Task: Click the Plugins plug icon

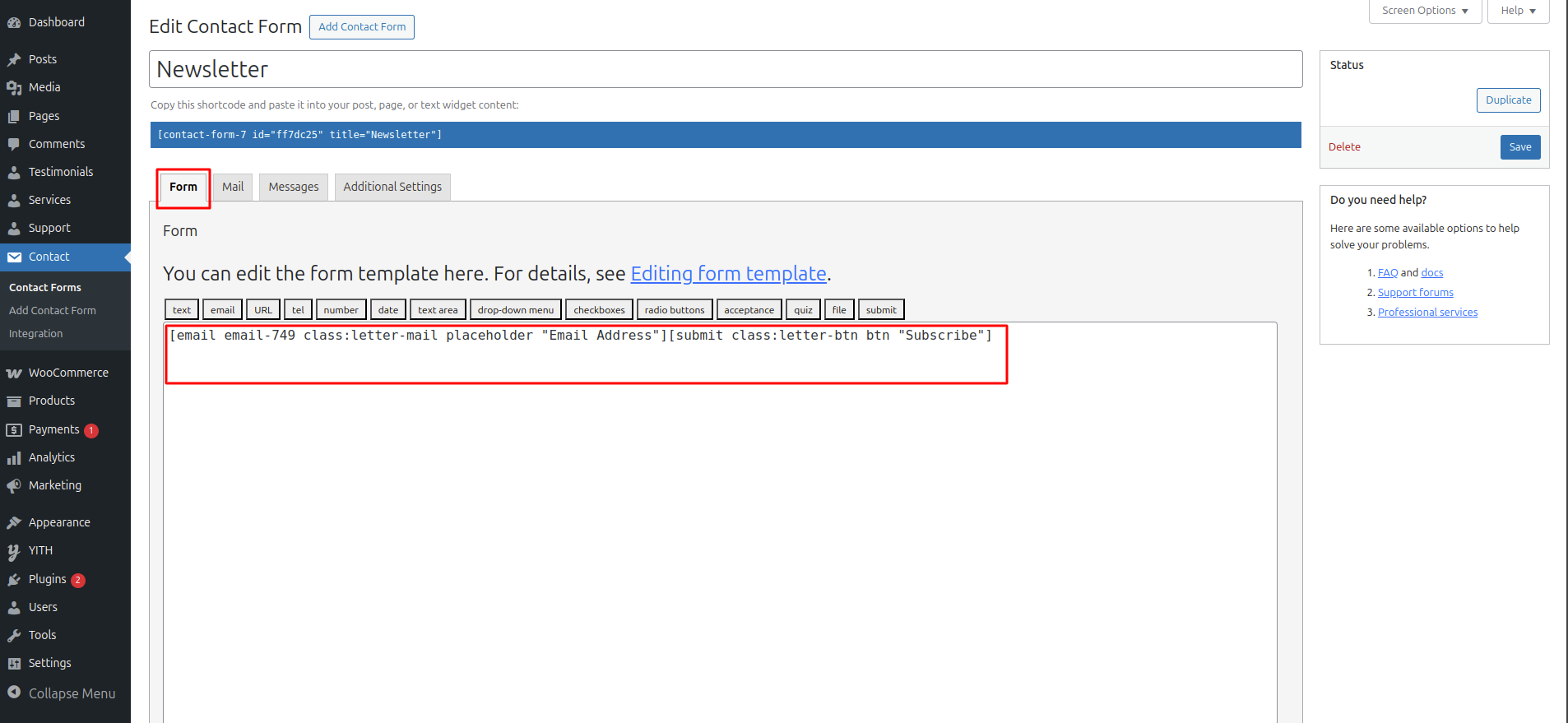Action: click(x=14, y=580)
